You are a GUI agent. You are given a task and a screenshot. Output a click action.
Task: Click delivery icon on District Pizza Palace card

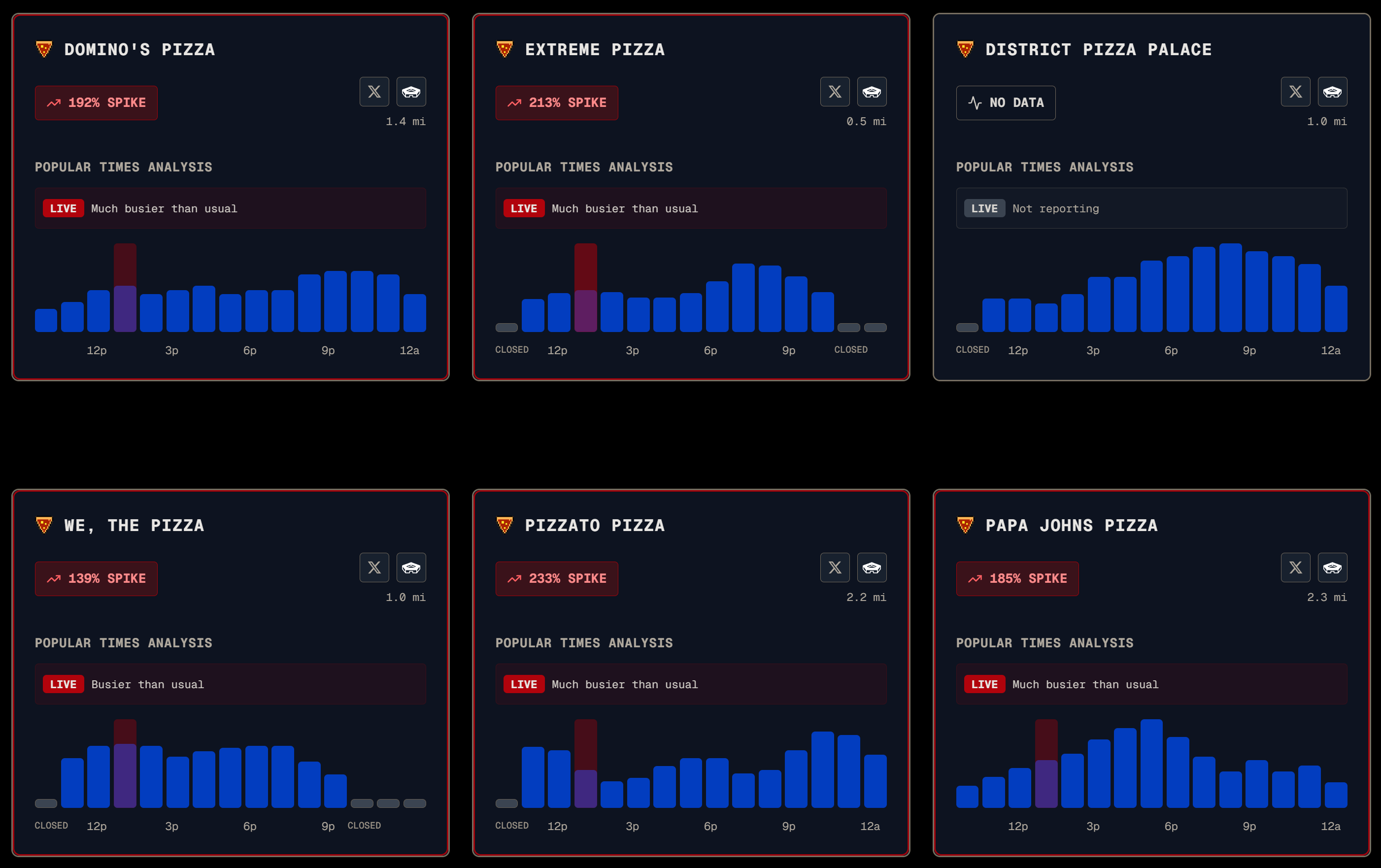1332,92
